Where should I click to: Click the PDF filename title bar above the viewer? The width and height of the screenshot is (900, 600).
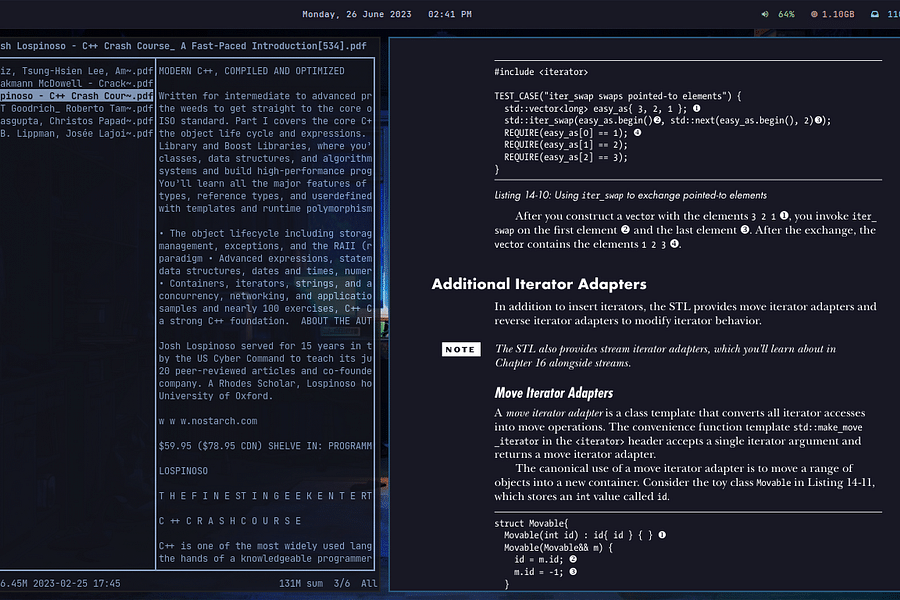(x=185, y=45)
